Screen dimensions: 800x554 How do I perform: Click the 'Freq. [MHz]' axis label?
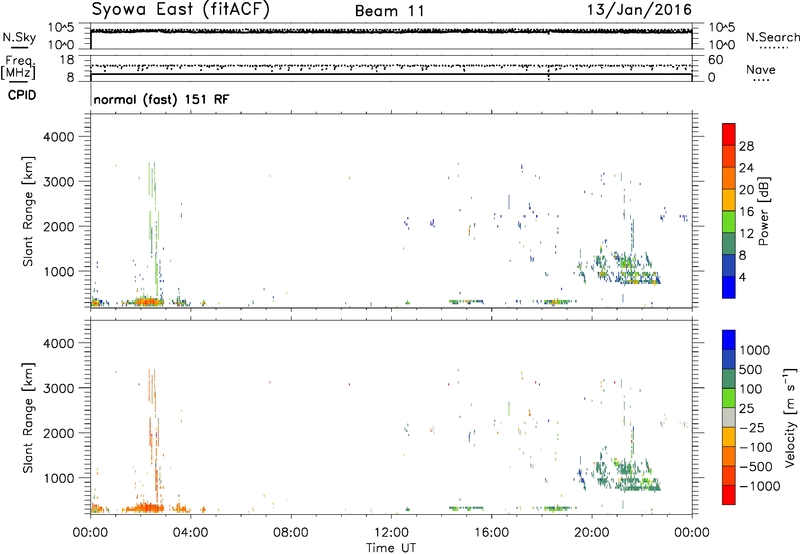point(19,68)
